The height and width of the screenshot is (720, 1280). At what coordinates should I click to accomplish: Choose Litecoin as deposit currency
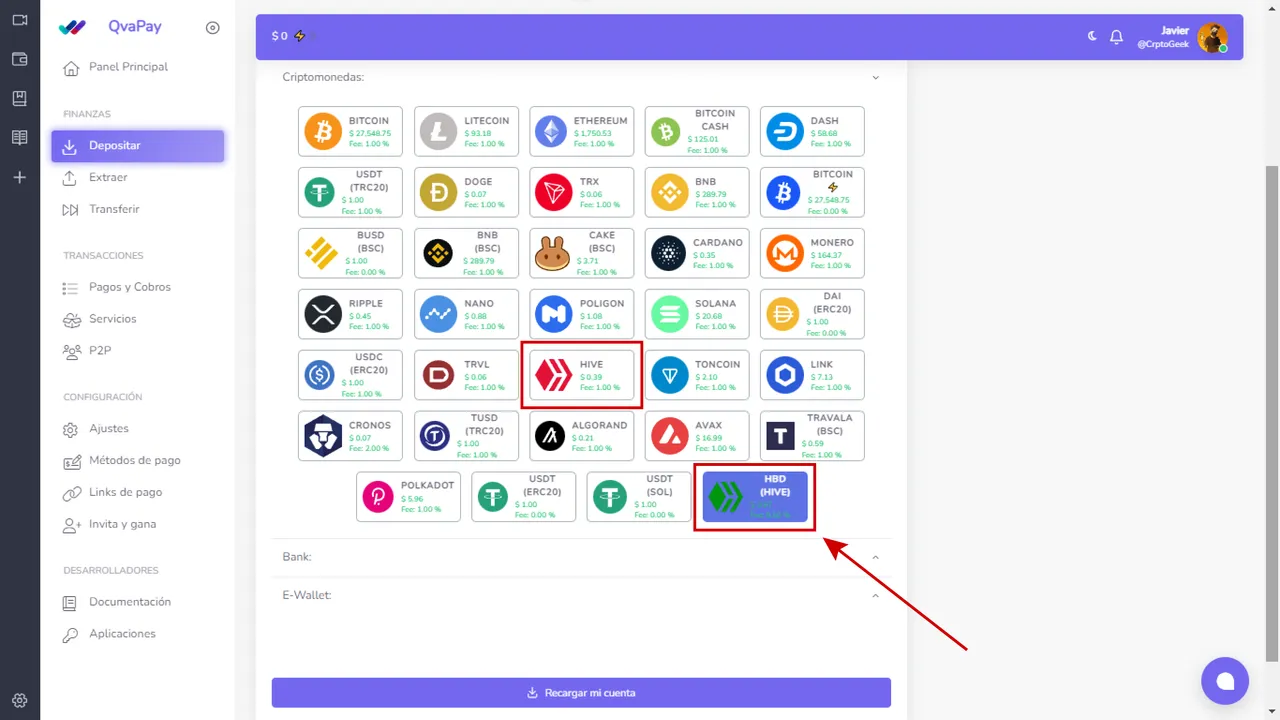(x=466, y=131)
